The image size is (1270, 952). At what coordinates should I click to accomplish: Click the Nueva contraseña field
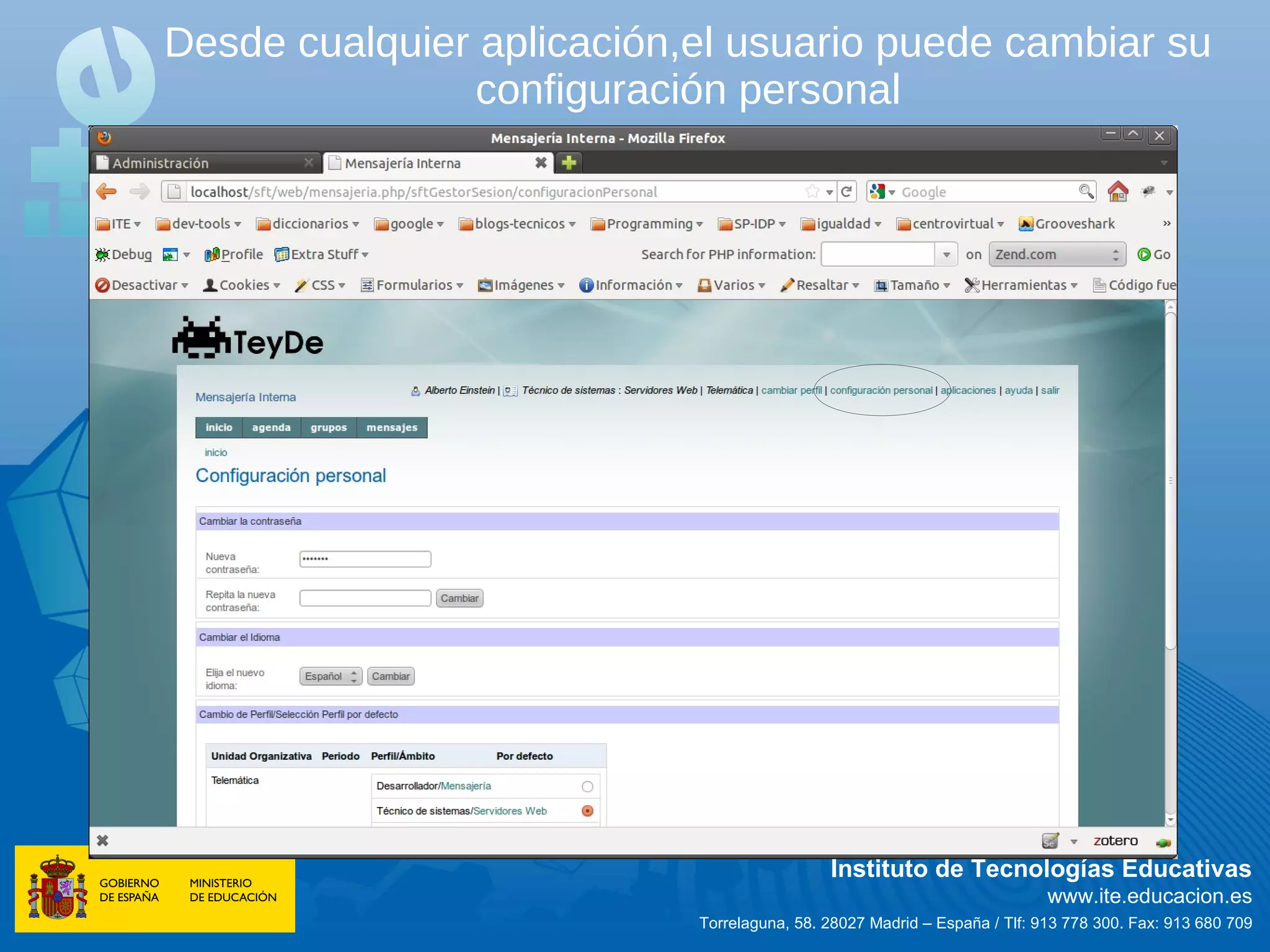tap(365, 559)
